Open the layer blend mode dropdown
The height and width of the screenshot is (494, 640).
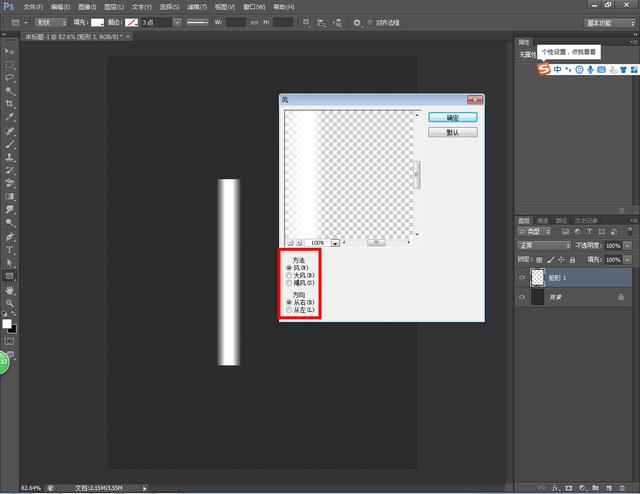coord(543,245)
